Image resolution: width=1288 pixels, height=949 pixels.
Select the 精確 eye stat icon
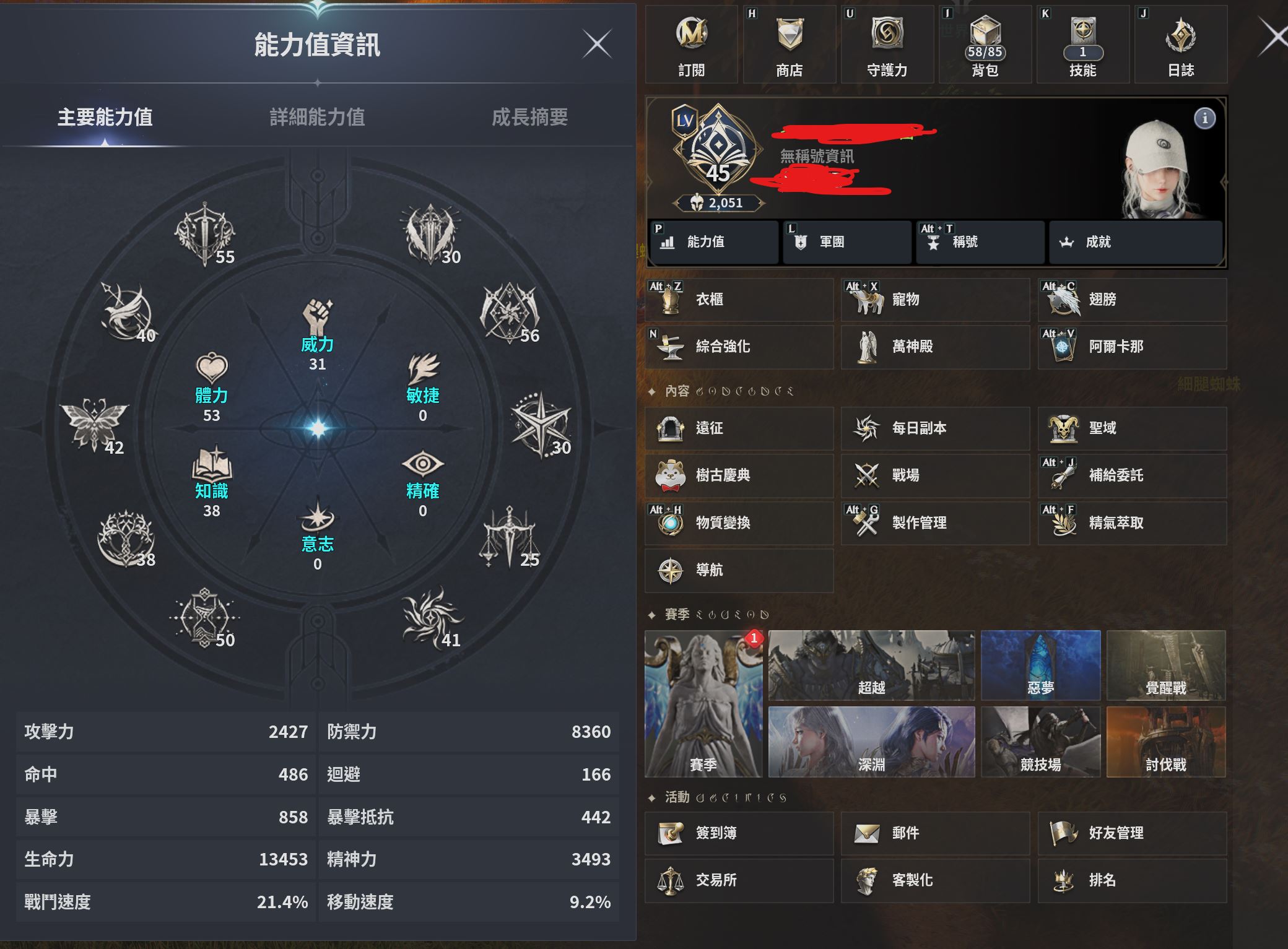pyautogui.click(x=423, y=464)
